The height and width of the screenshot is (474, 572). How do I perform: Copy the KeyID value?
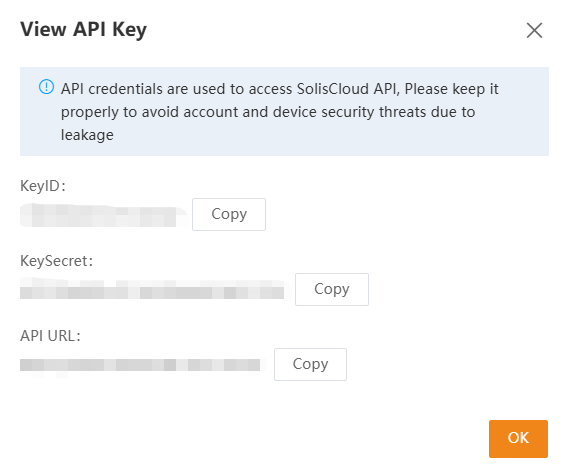229,214
